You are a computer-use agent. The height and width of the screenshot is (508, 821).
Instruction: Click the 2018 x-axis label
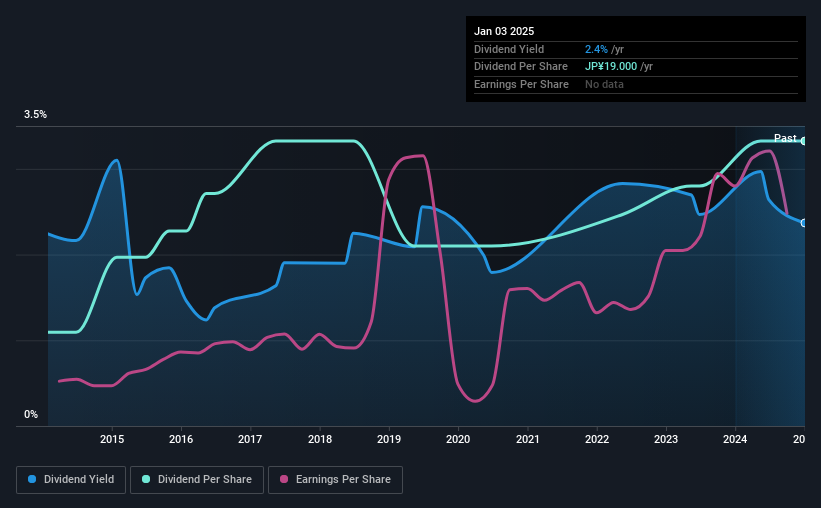(x=320, y=439)
